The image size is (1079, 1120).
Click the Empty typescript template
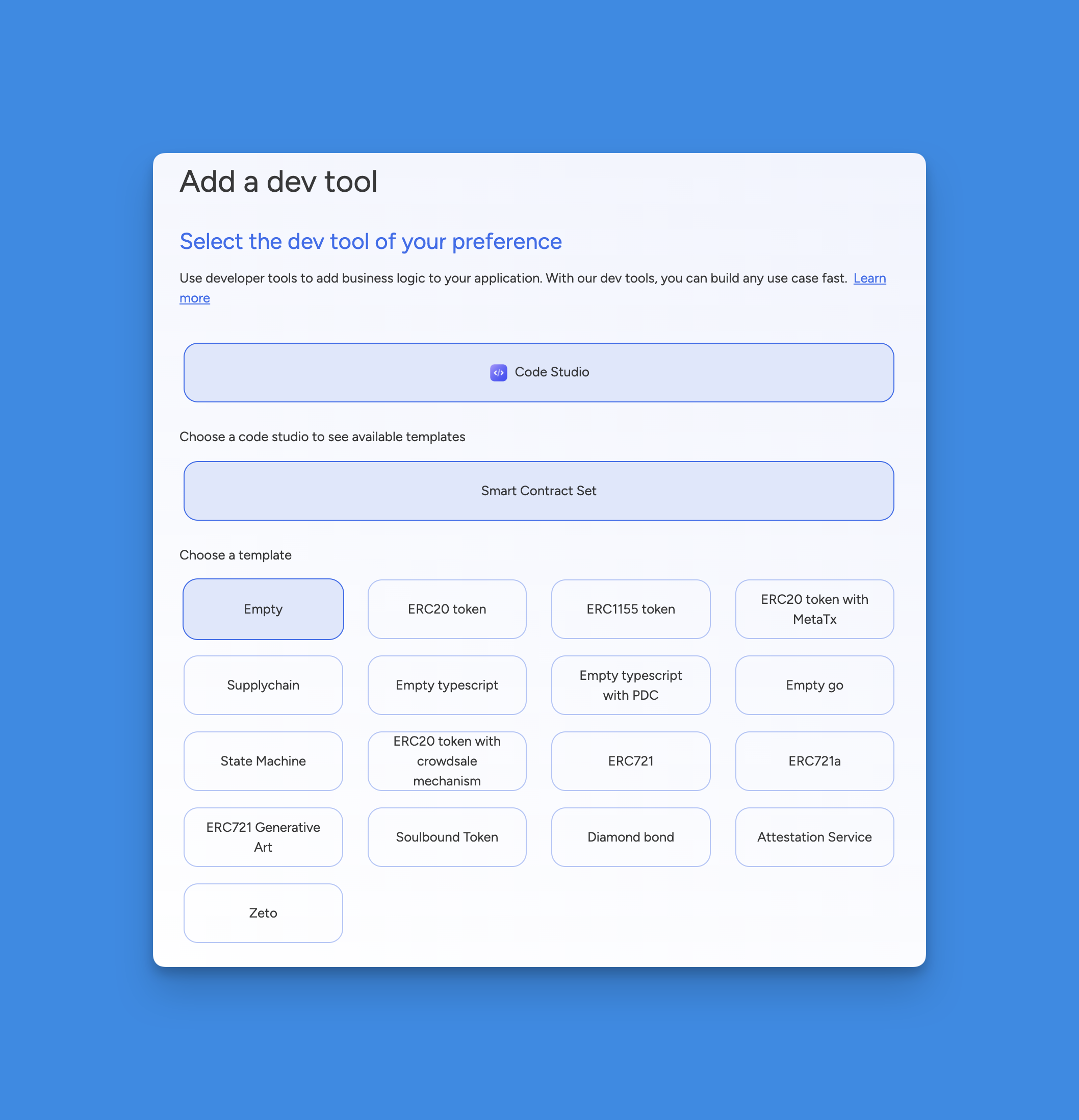coord(446,684)
